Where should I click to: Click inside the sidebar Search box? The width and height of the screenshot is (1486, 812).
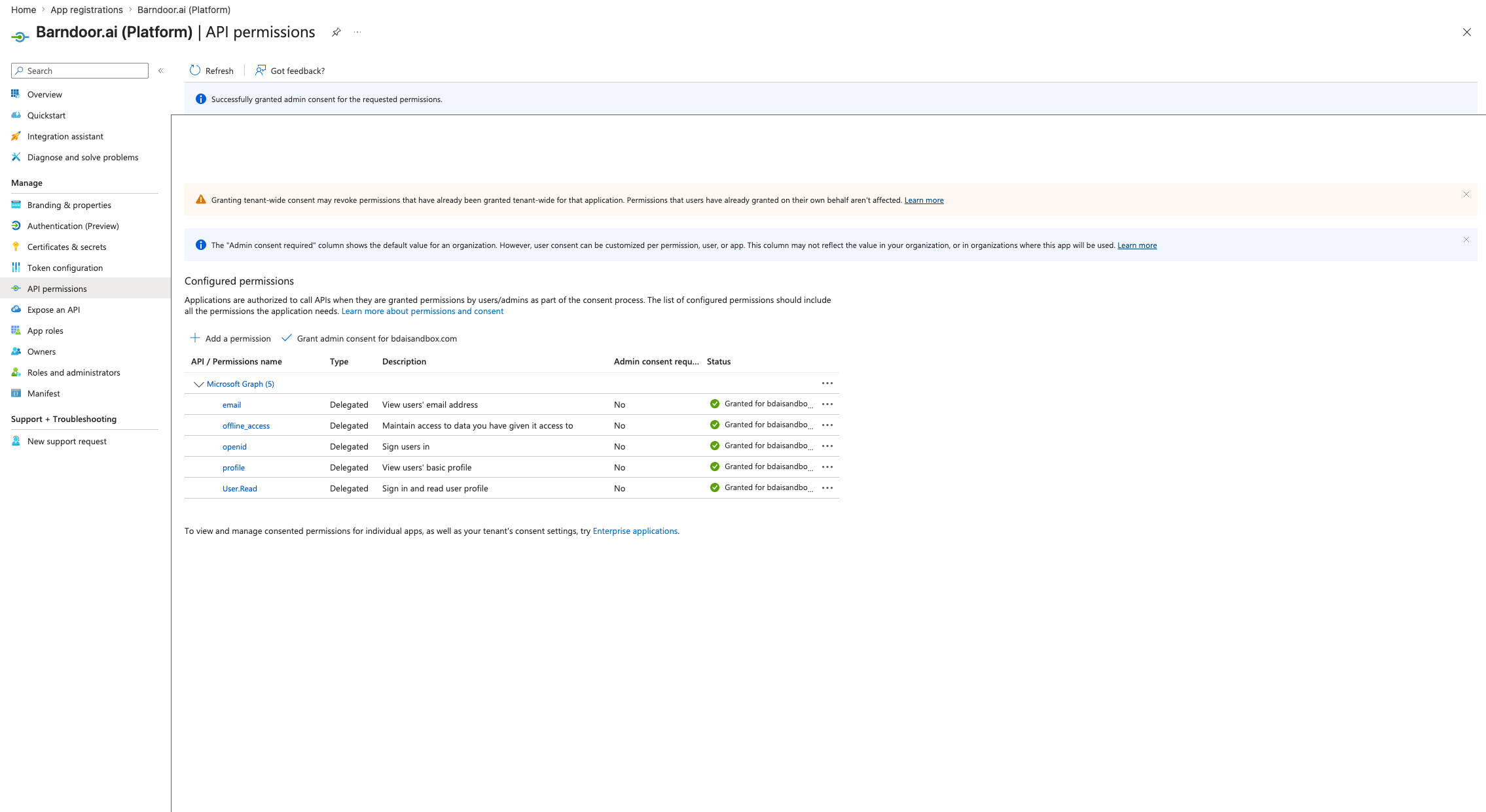80,71
